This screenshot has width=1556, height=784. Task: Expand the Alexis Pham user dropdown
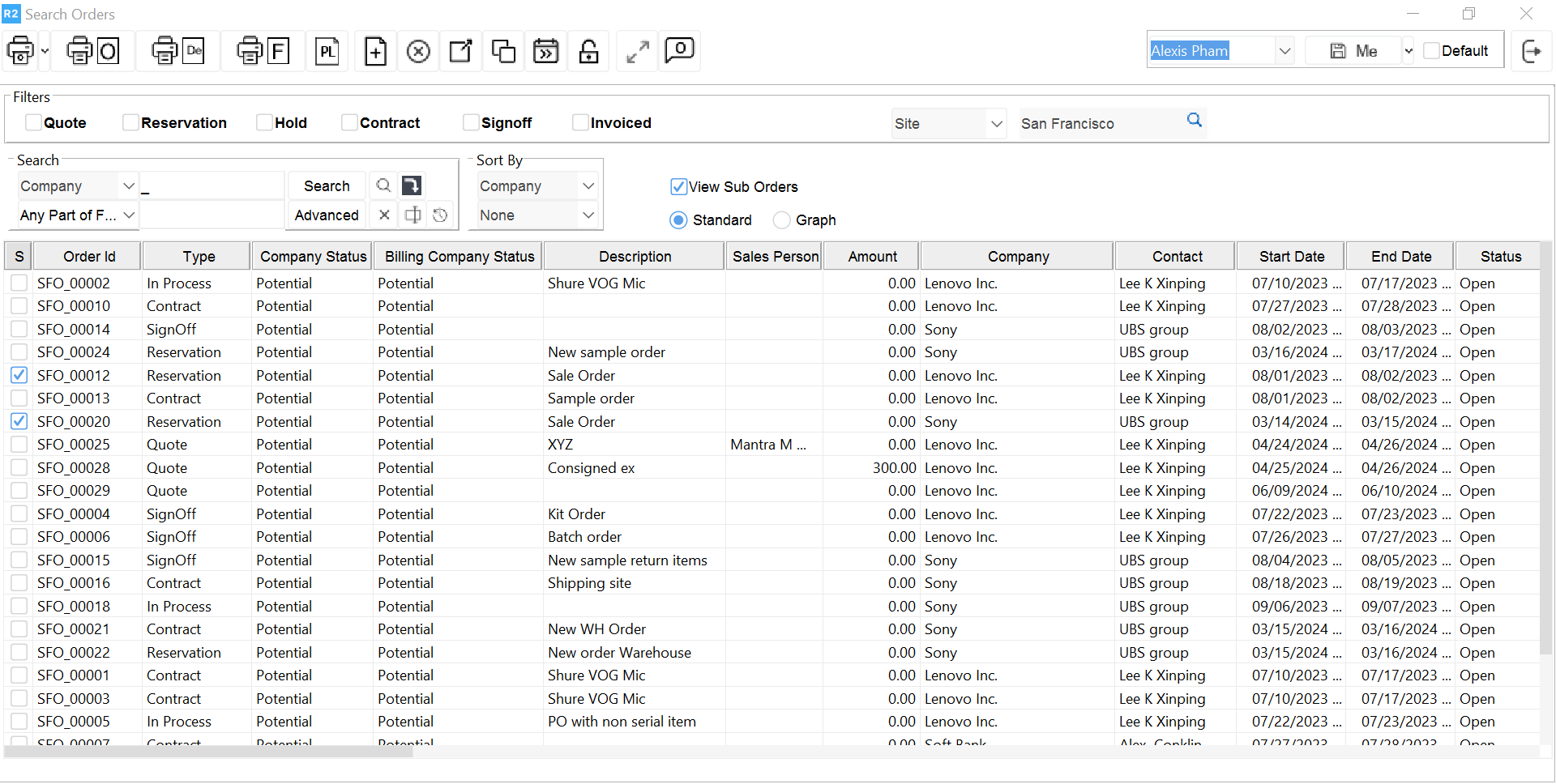pos(1285,51)
